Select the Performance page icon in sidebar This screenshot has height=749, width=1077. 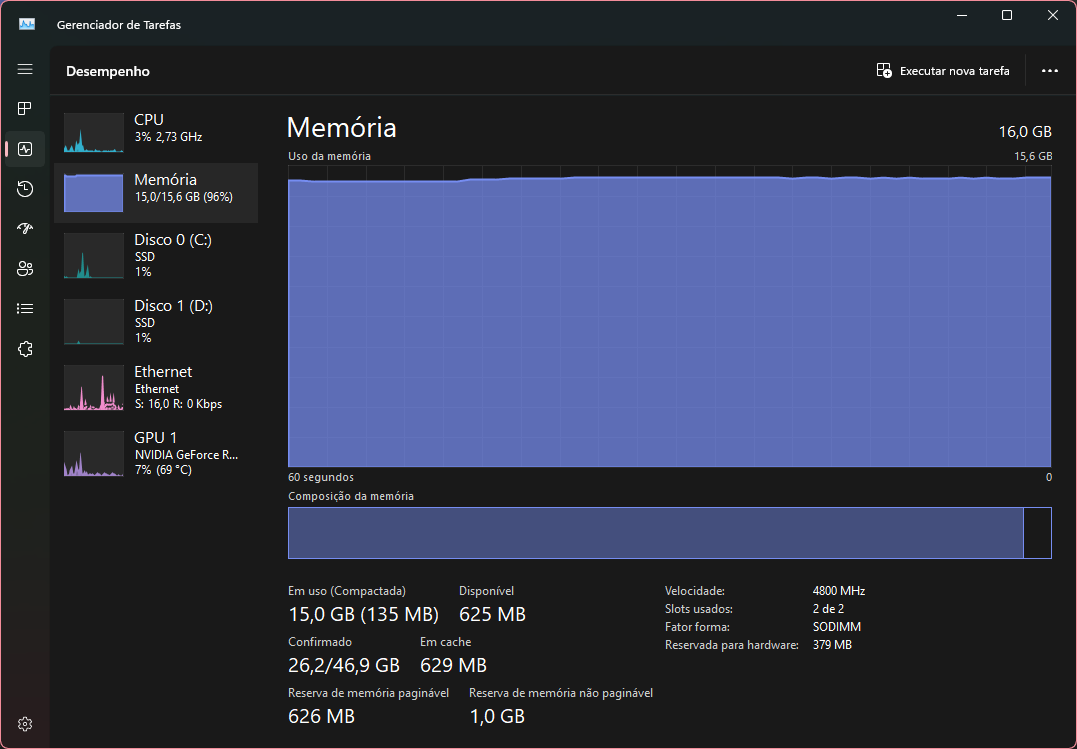25,149
